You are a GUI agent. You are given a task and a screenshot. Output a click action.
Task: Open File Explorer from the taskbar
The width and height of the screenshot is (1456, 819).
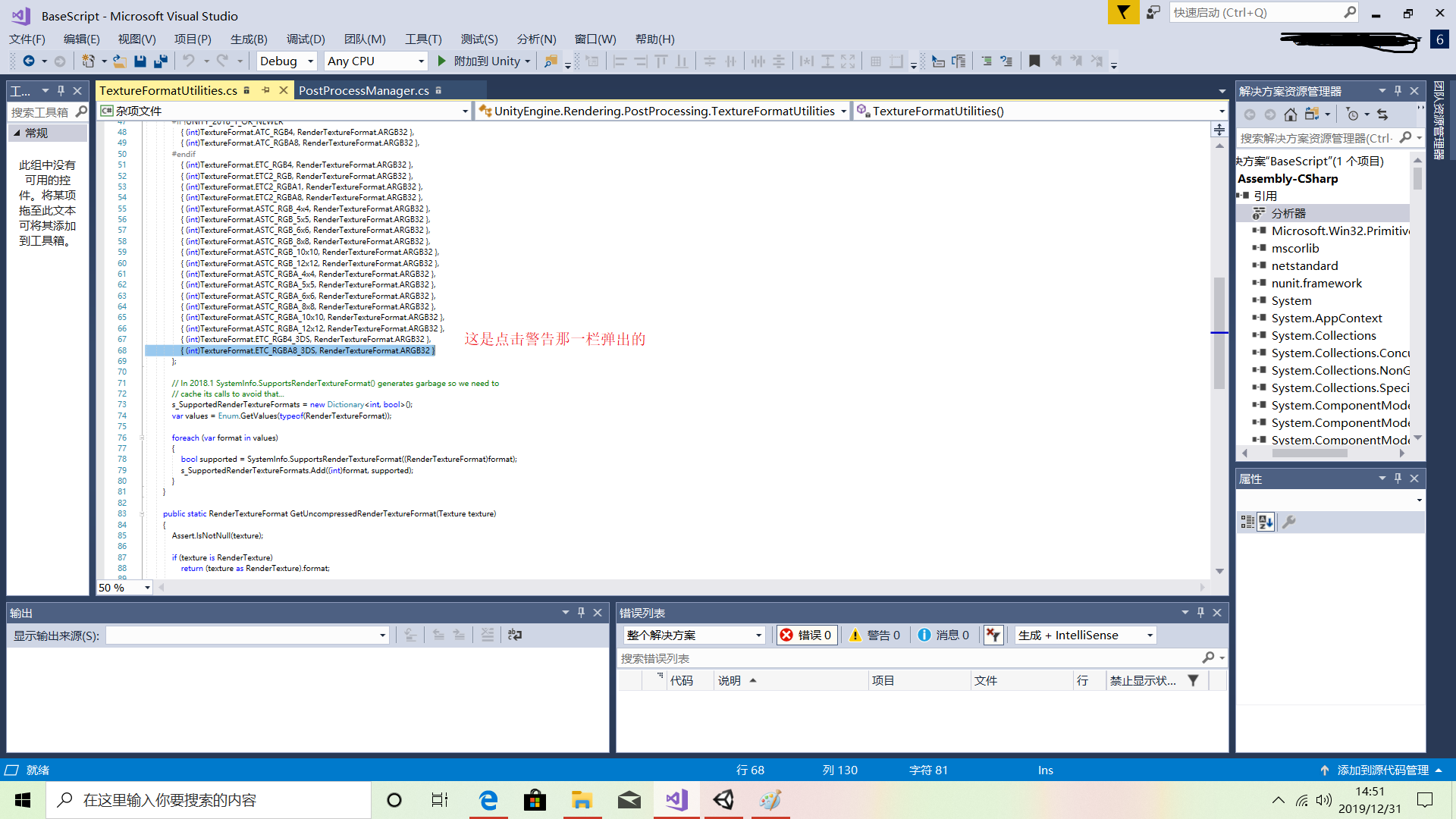[x=582, y=799]
